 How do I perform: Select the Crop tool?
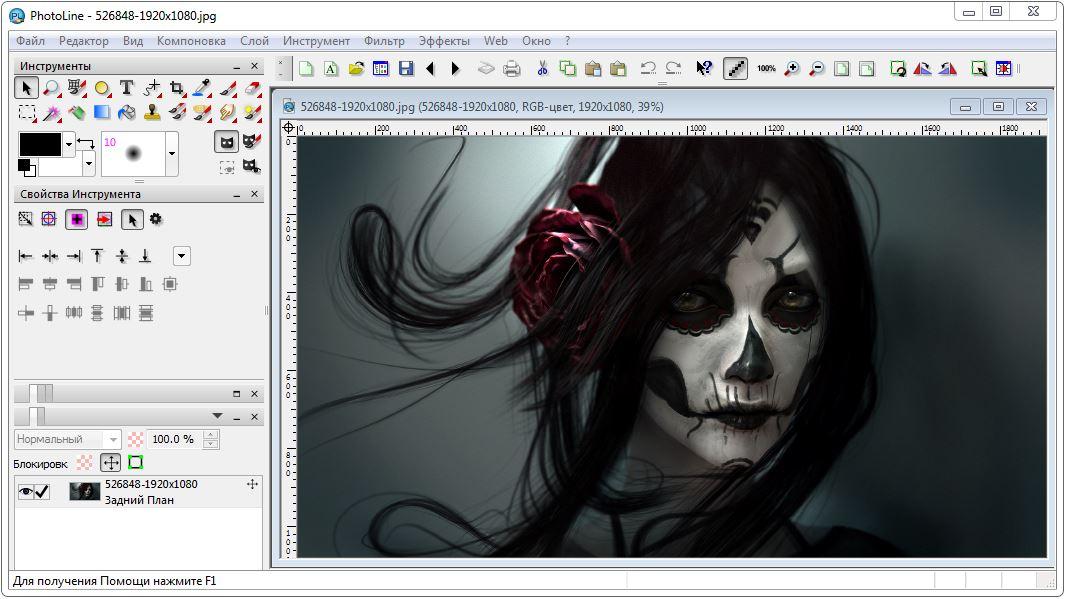(177, 88)
